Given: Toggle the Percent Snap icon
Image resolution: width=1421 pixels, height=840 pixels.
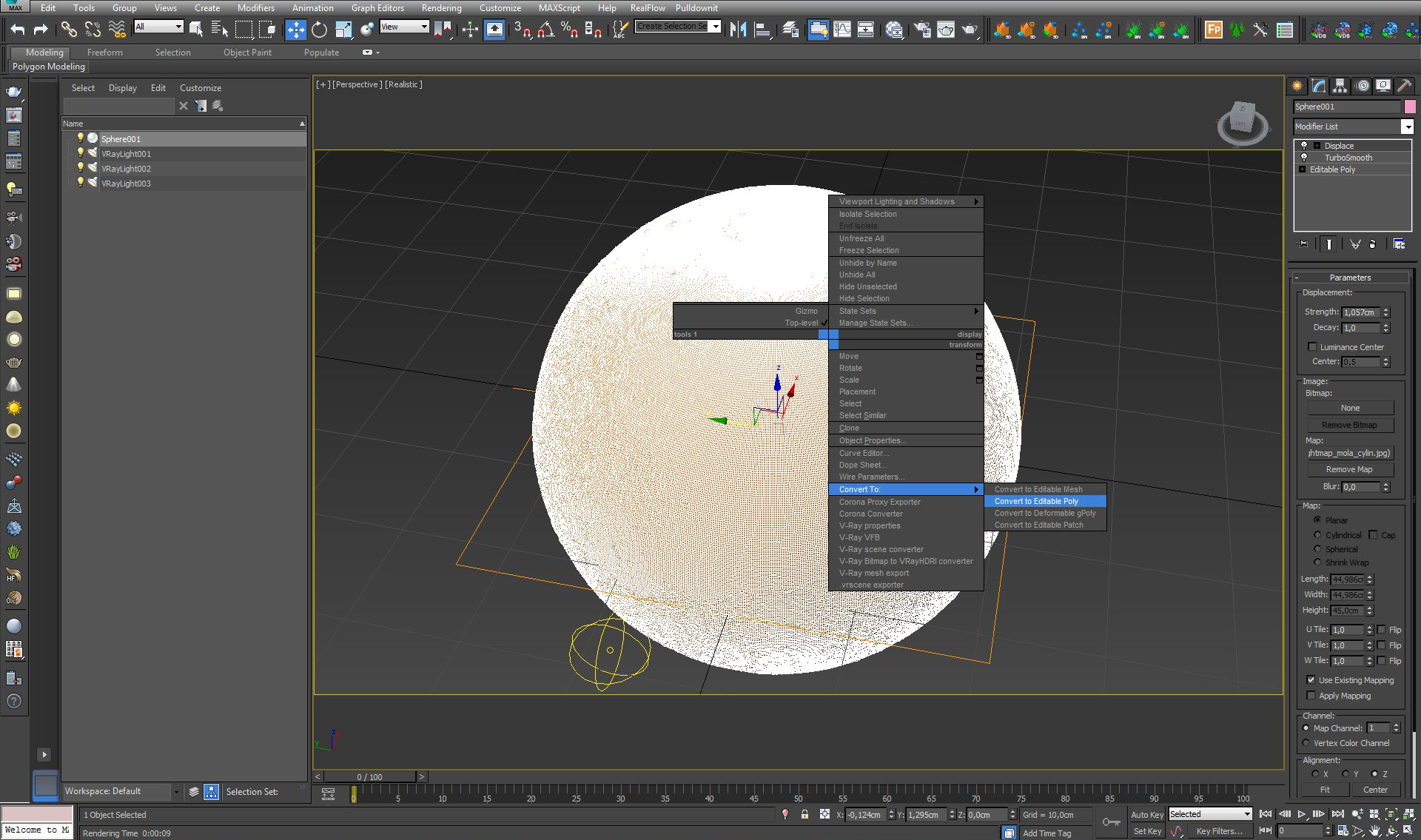Looking at the screenshot, I should pyautogui.click(x=569, y=30).
